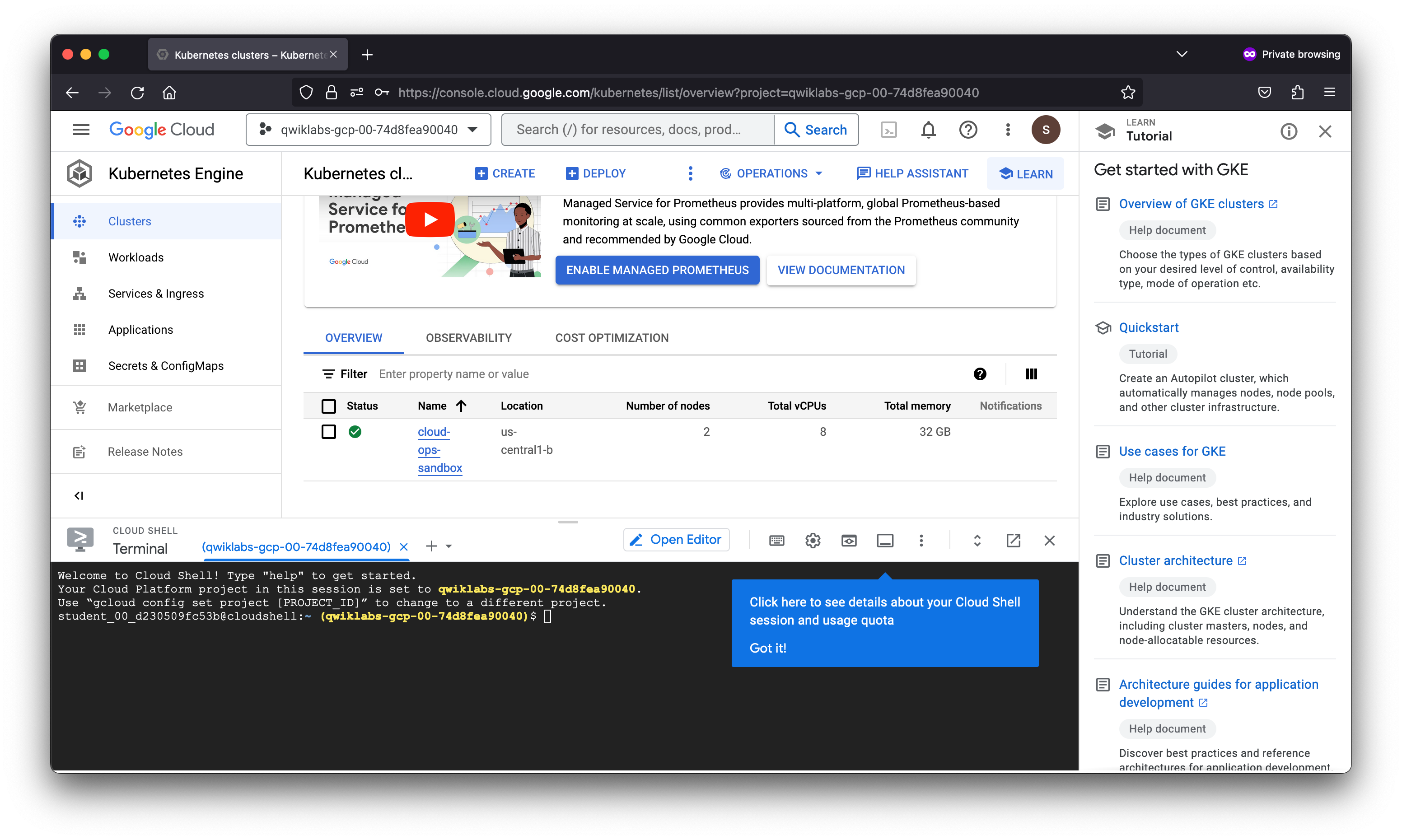Expand new terminal tab dropdown arrow
Screen dimensions: 1402x840
click(x=449, y=546)
